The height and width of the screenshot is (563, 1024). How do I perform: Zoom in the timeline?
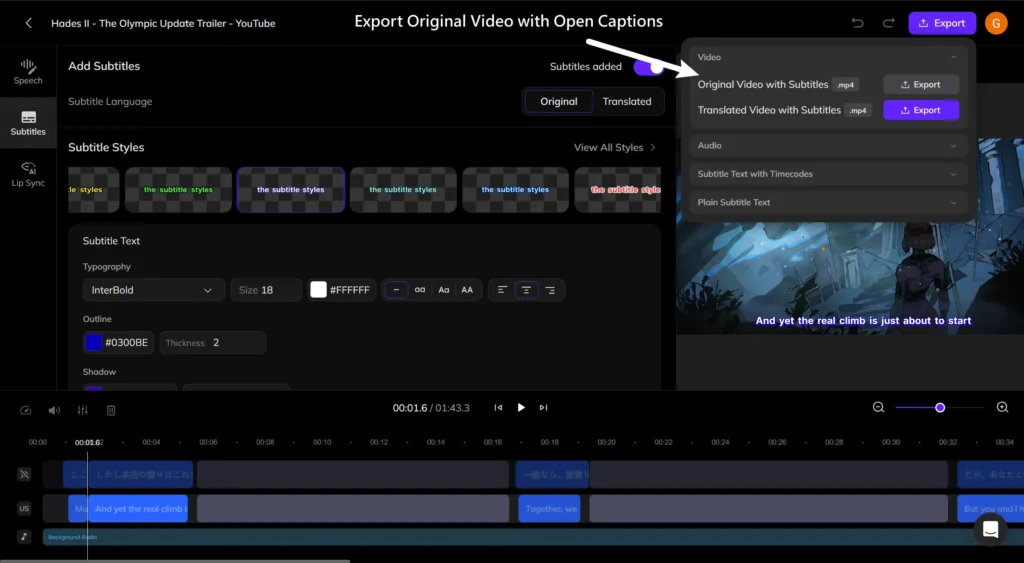[1002, 408]
